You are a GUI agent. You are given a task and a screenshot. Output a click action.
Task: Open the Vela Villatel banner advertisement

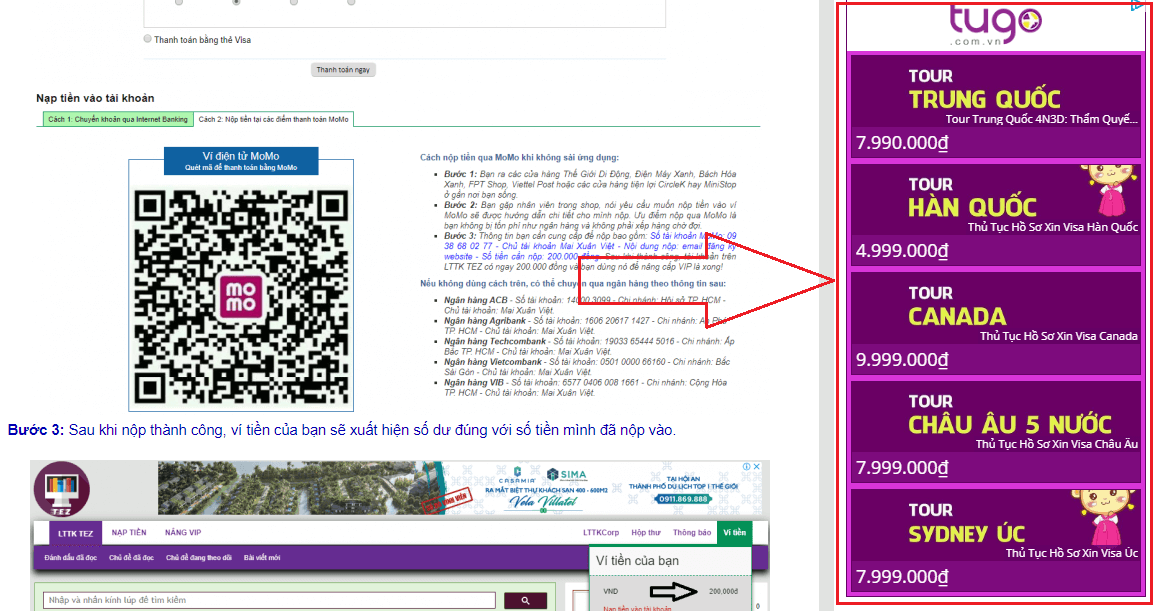459,489
